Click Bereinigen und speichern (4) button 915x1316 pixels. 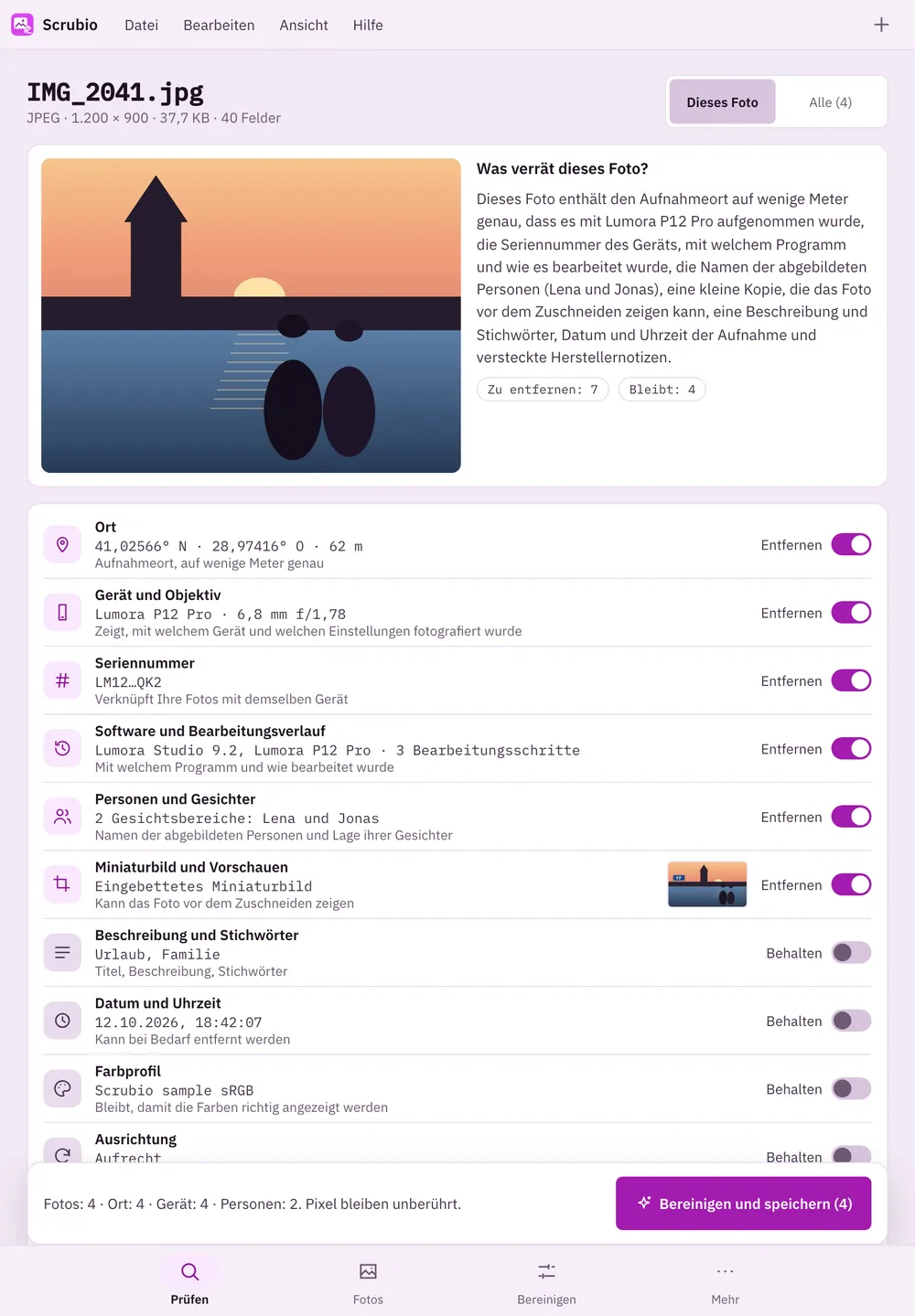tap(743, 1204)
